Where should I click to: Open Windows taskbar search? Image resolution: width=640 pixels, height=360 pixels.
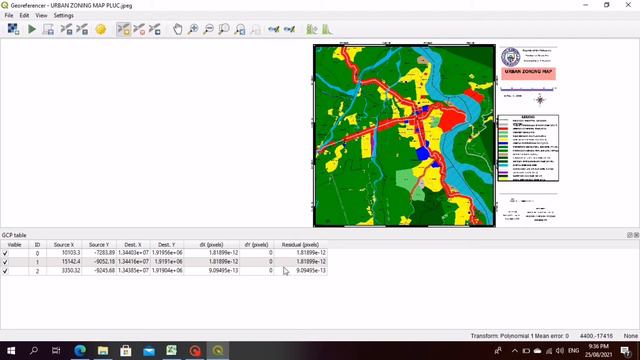tap(34, 351)
